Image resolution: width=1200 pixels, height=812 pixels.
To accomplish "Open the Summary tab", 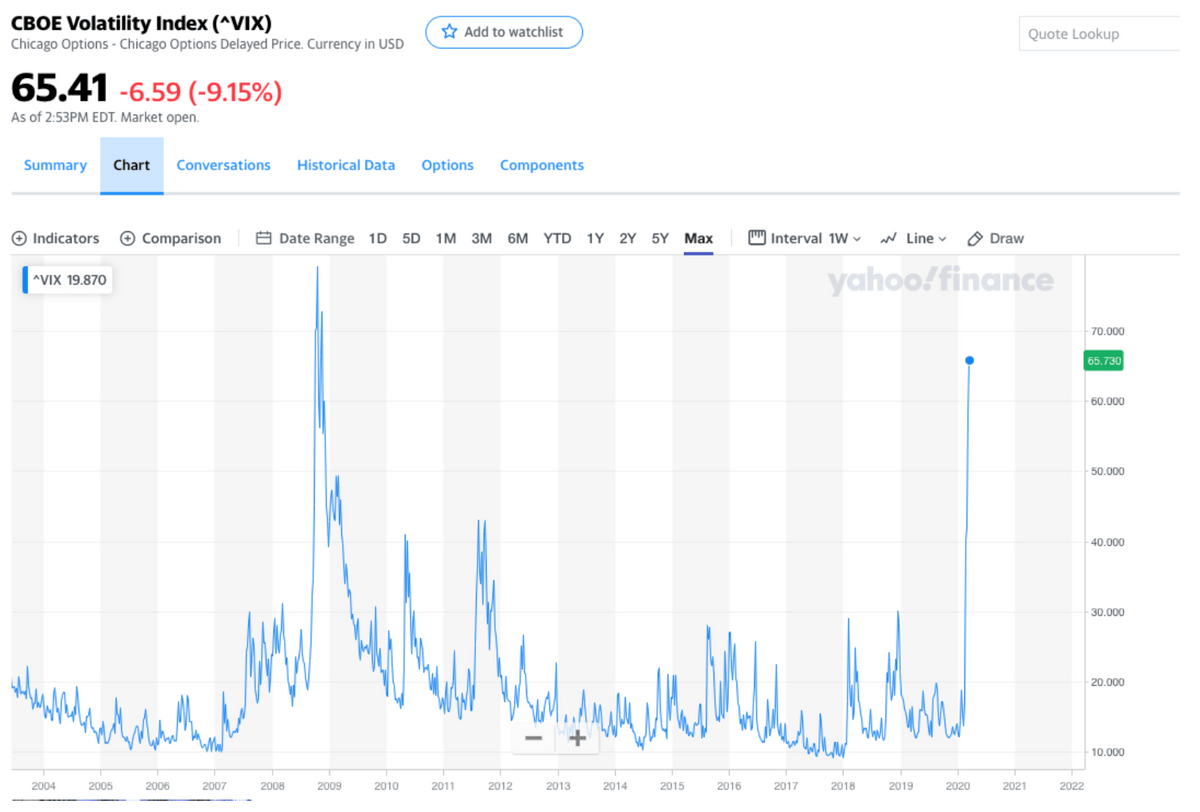I will (x=55, y=165).
